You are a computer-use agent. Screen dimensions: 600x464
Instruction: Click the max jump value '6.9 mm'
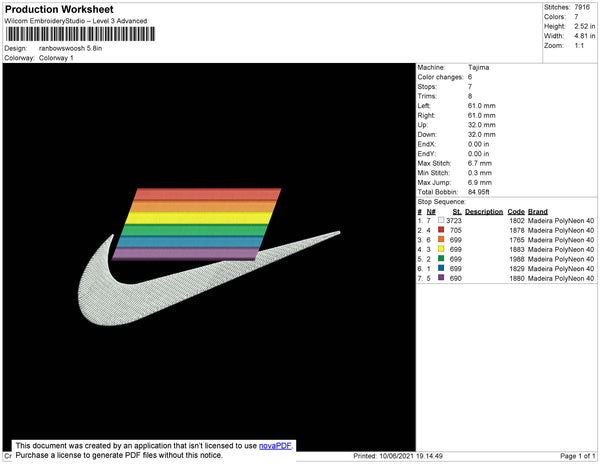click(479, 182)
